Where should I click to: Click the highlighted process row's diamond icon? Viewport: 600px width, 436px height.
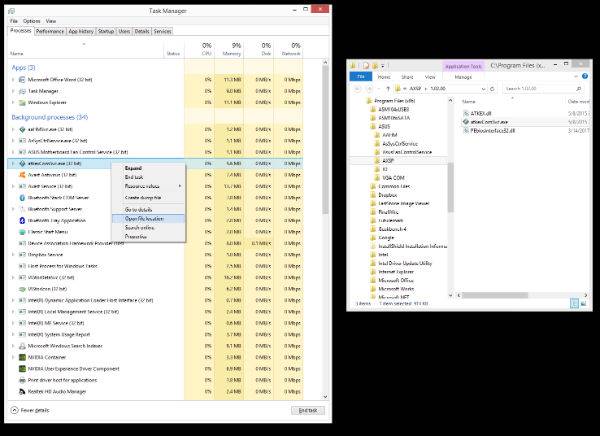[22, 163]
